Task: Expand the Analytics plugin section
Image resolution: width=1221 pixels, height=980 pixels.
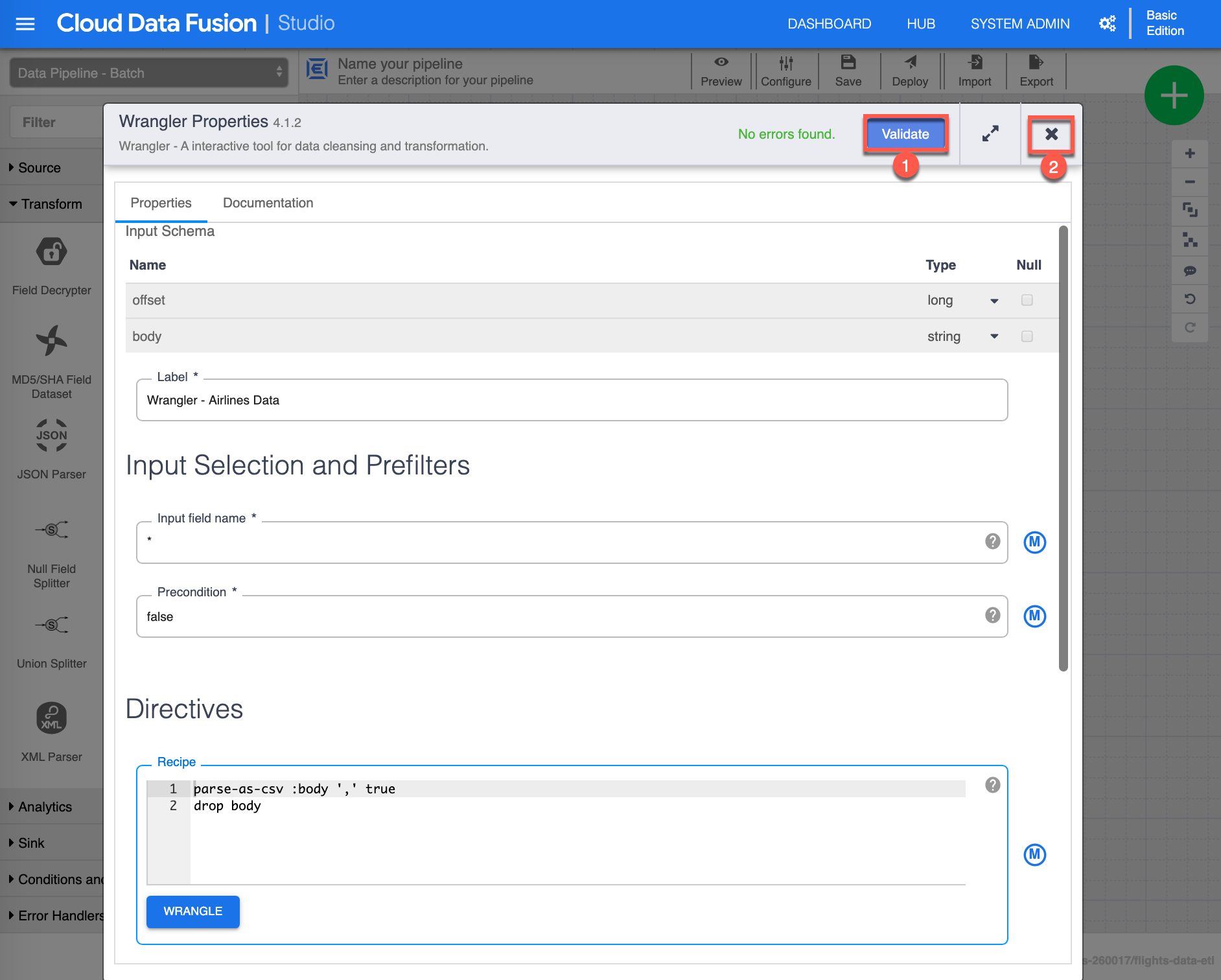Action: [45, 807]
